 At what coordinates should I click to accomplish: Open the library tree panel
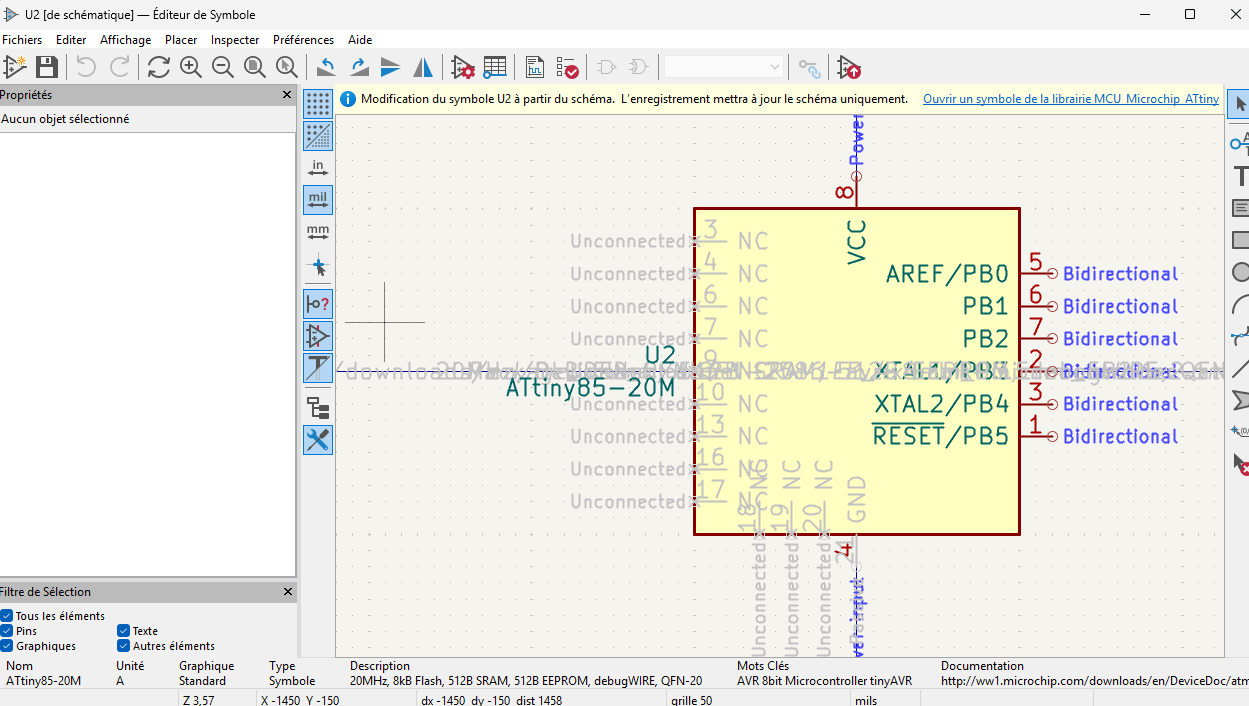tap(318, 408)
